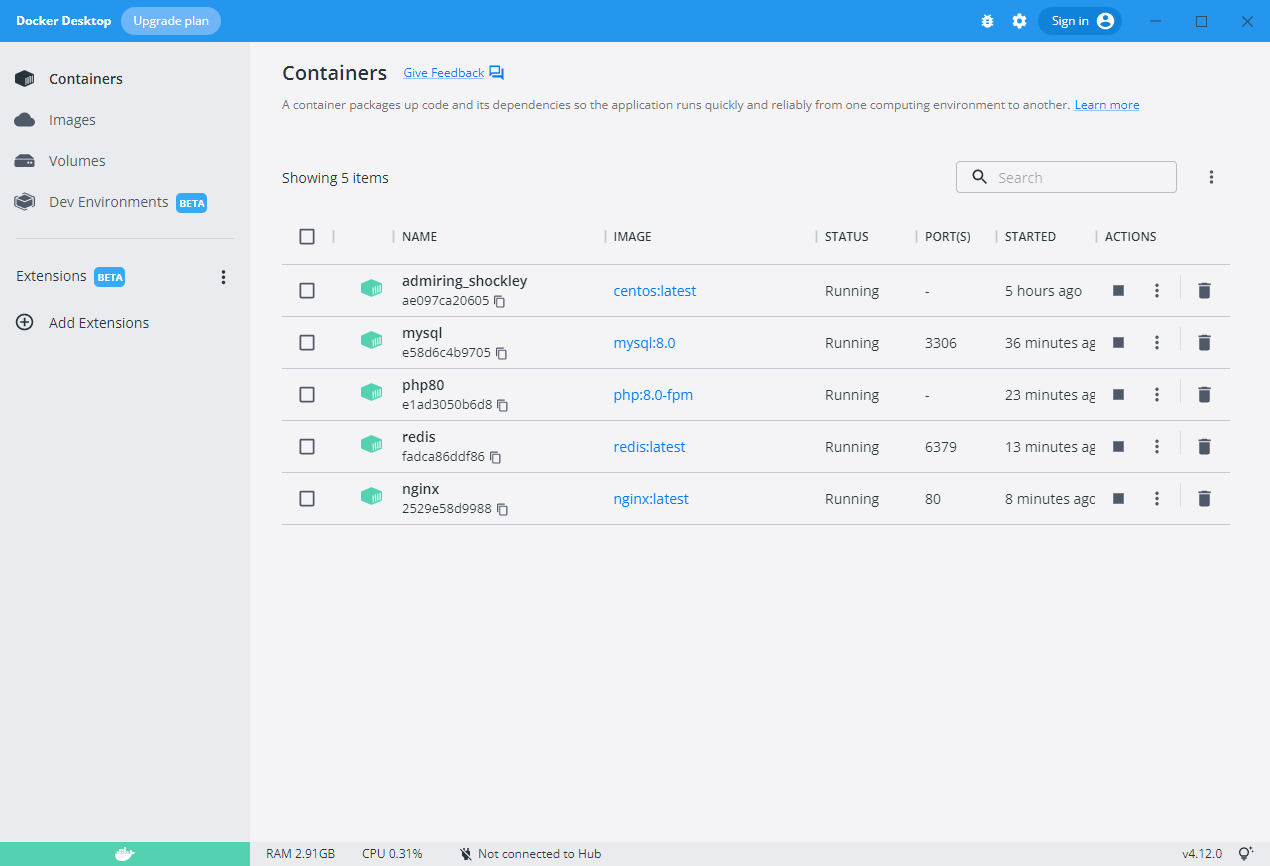Stop the redis container

click(x=1119, y=446)
